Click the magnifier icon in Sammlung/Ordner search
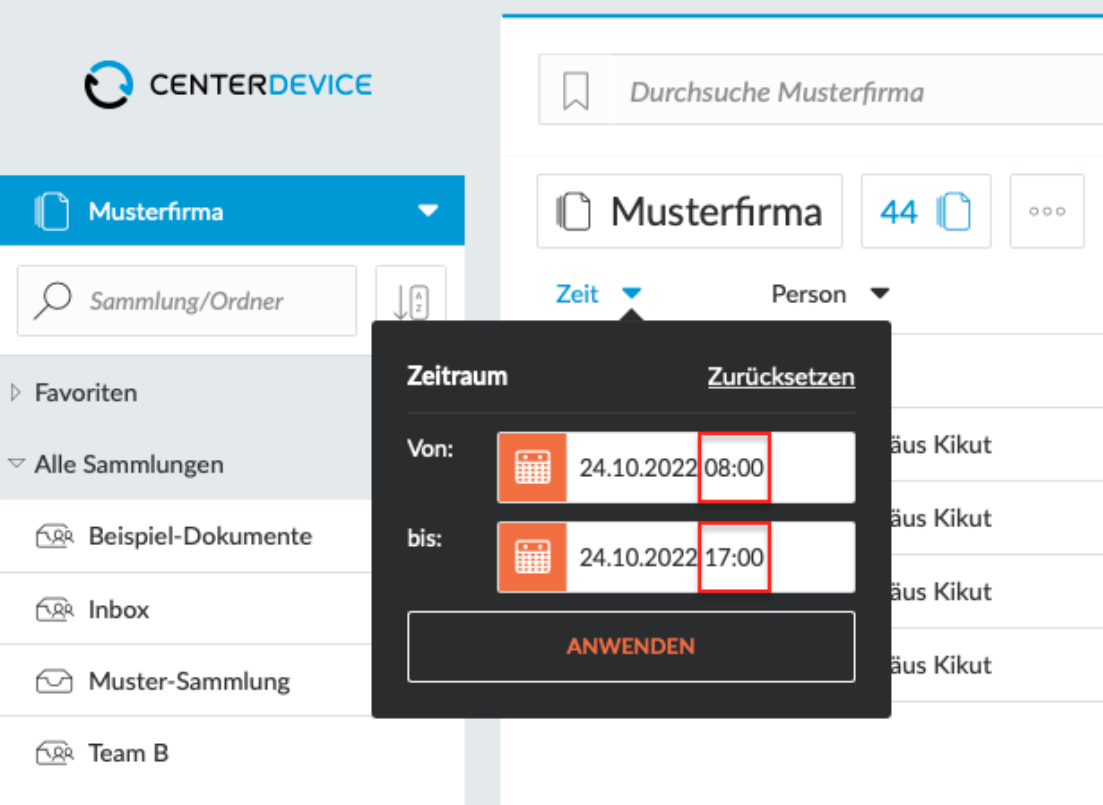The image size is (1103, 805). click(53, 300)
